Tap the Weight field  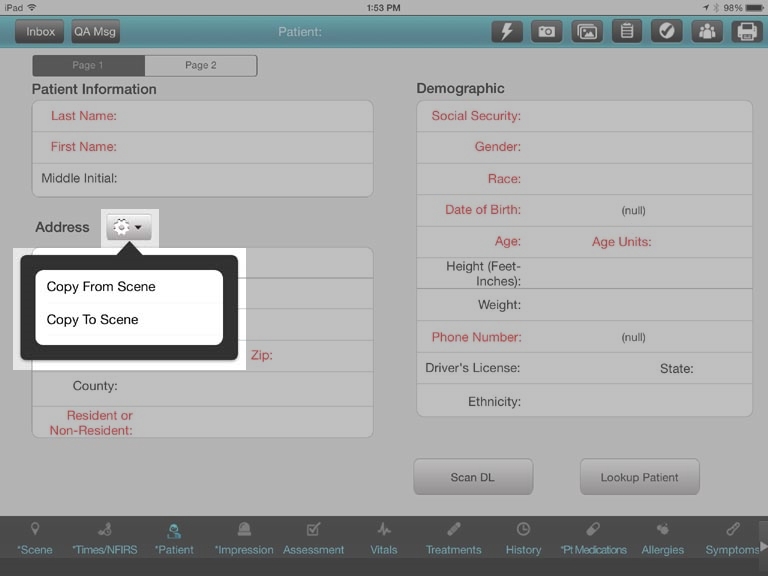point(584,305)
